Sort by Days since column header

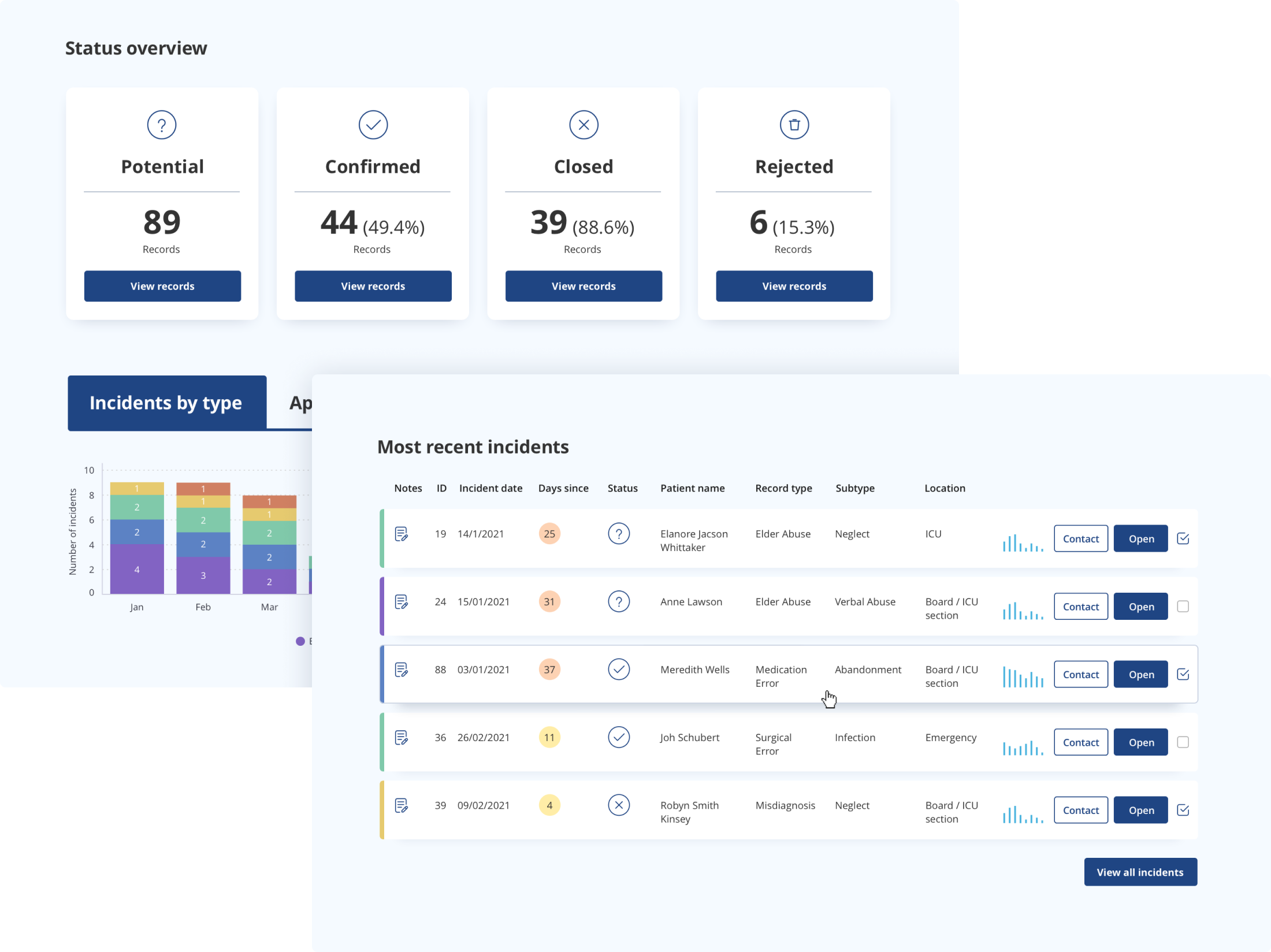[x=563, y=488]
